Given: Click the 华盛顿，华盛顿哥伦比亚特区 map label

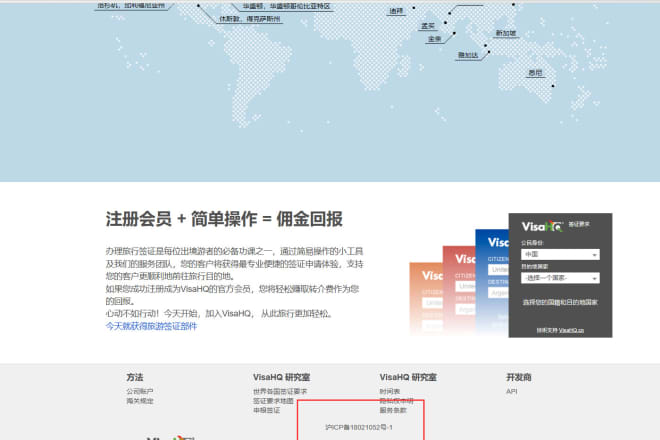Looking at the screenshot, I should coord(286,6).
